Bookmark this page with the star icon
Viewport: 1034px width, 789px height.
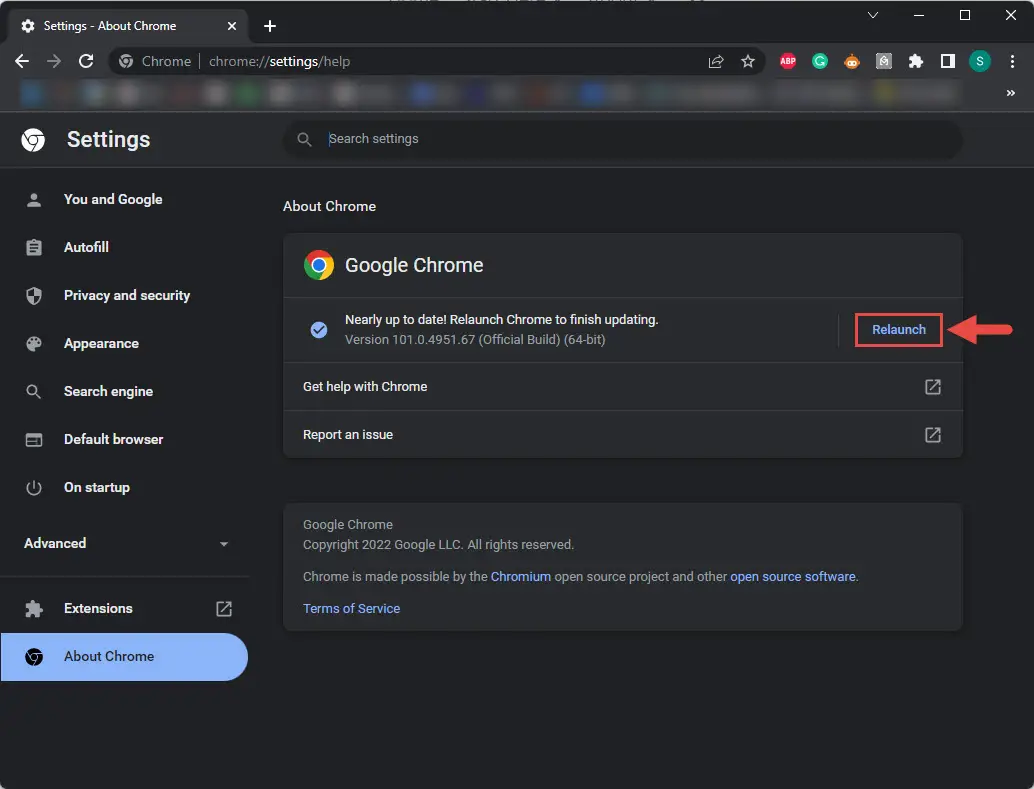click(748, 61)
